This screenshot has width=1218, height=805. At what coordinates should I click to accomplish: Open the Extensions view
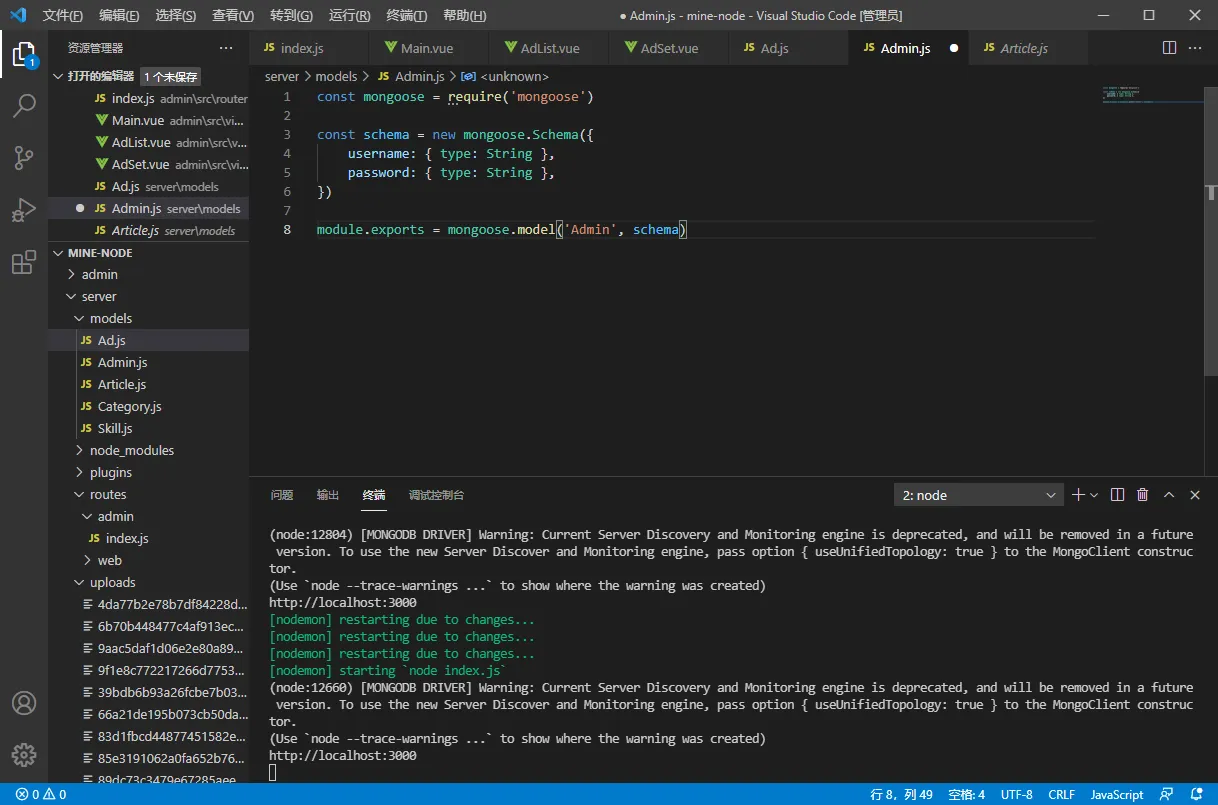tap(24, 264)
